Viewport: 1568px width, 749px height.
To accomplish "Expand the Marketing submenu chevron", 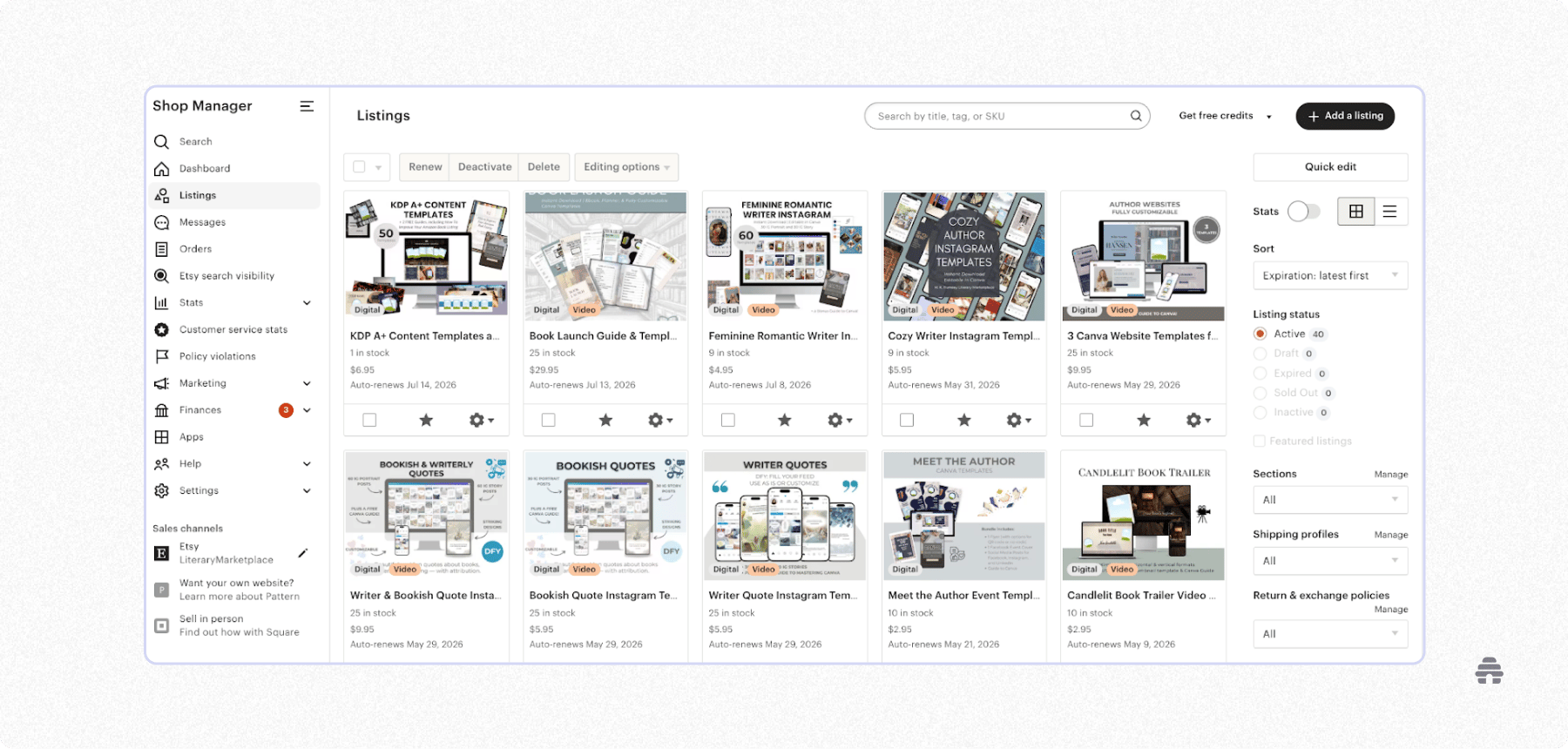I will [307, 383].
